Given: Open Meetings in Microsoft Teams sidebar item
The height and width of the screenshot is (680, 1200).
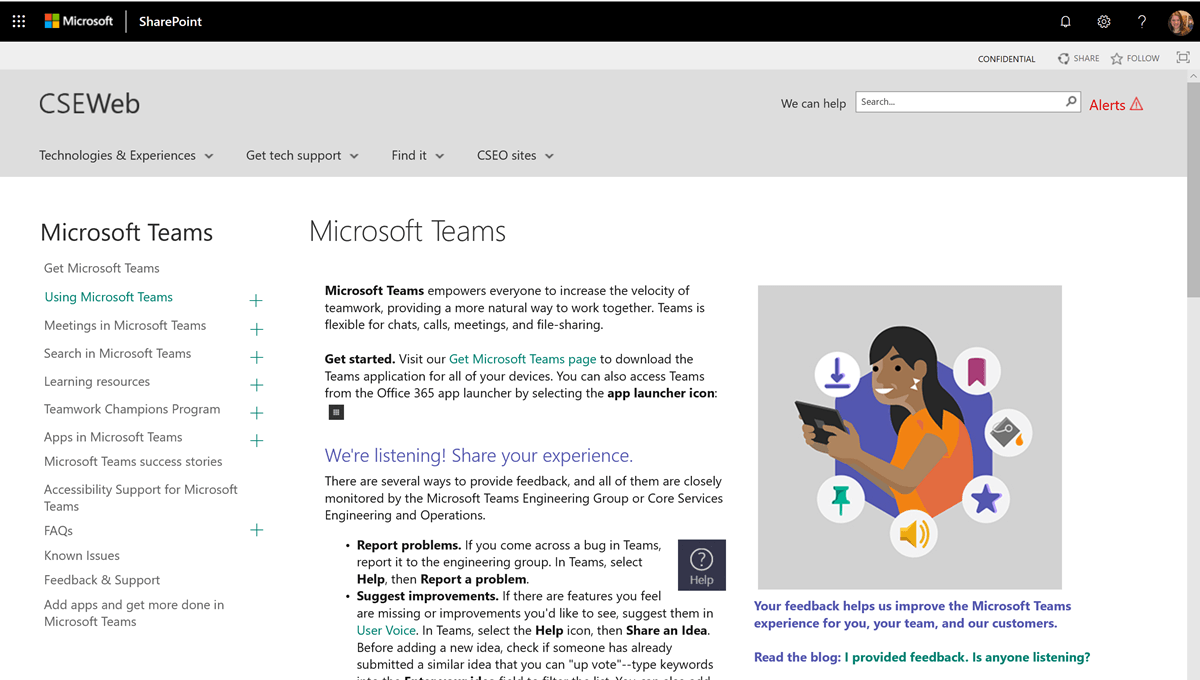Looking at the screenshot, I should pos(125,325).
